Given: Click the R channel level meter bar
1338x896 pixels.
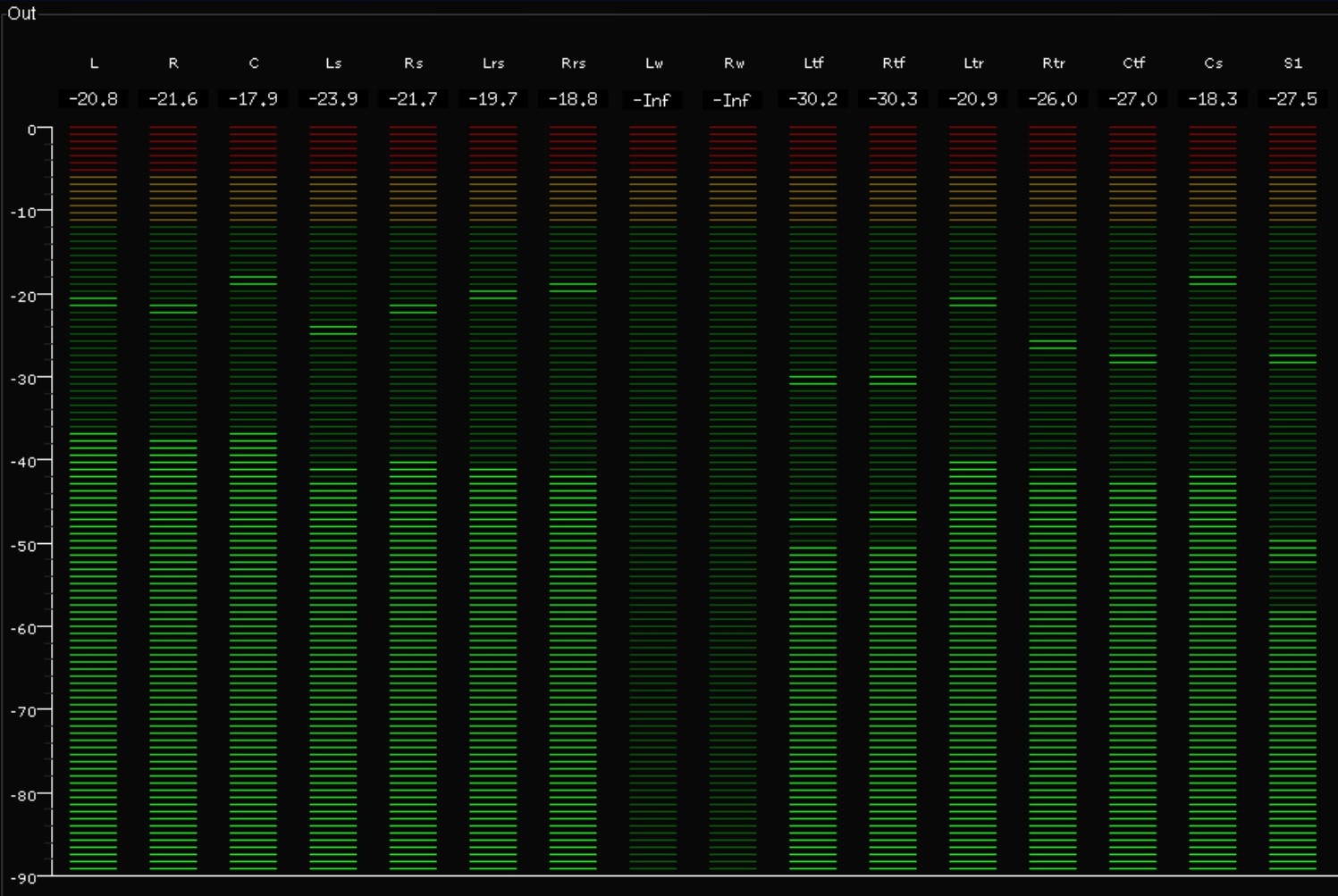Looking at the screenshot, I should click(173, 500).
